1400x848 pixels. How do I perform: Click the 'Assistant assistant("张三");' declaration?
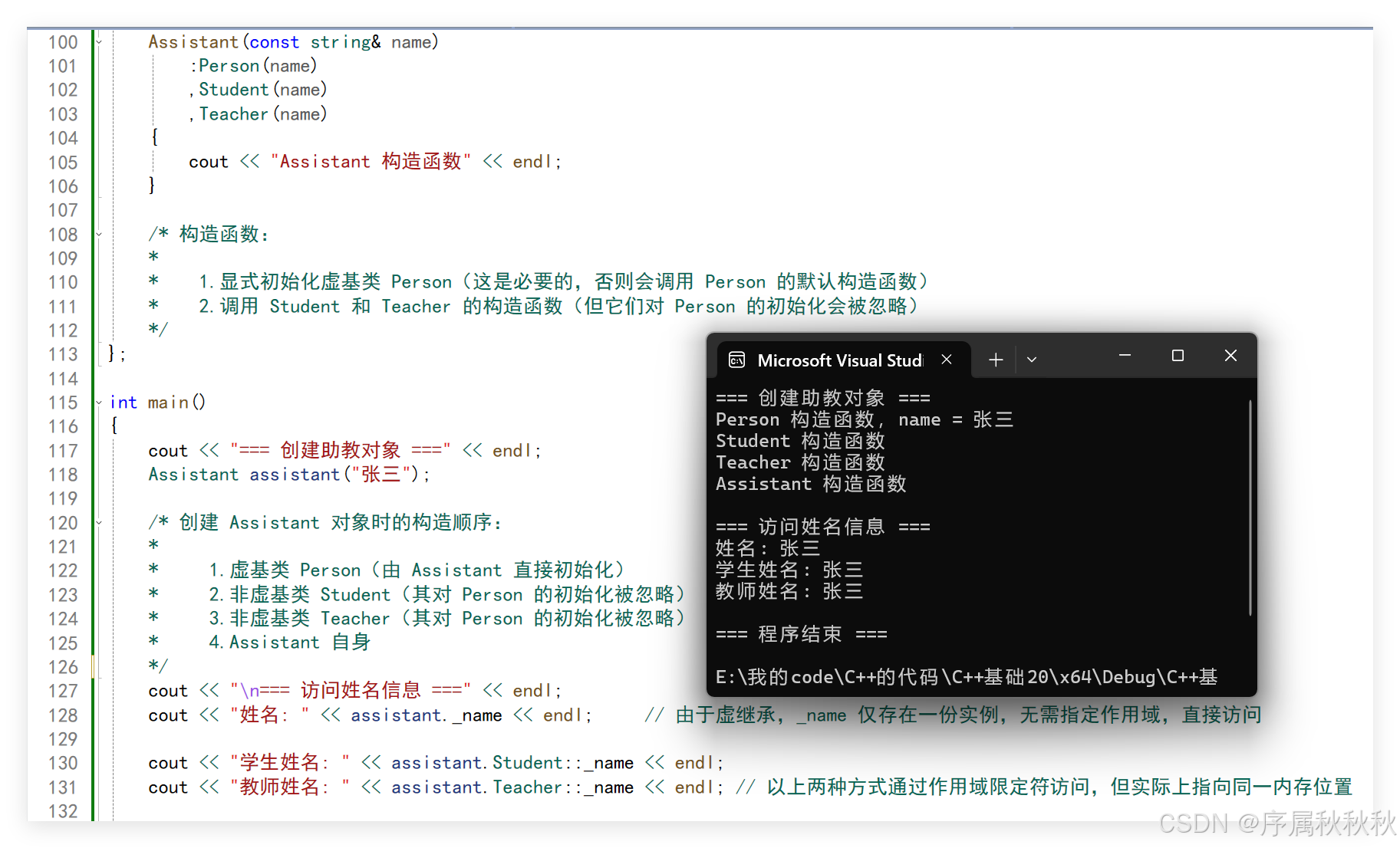[288, 475]
